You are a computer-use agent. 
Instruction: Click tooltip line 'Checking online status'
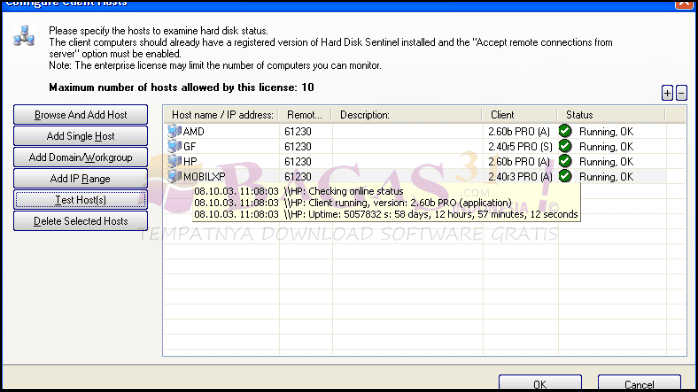299,191
